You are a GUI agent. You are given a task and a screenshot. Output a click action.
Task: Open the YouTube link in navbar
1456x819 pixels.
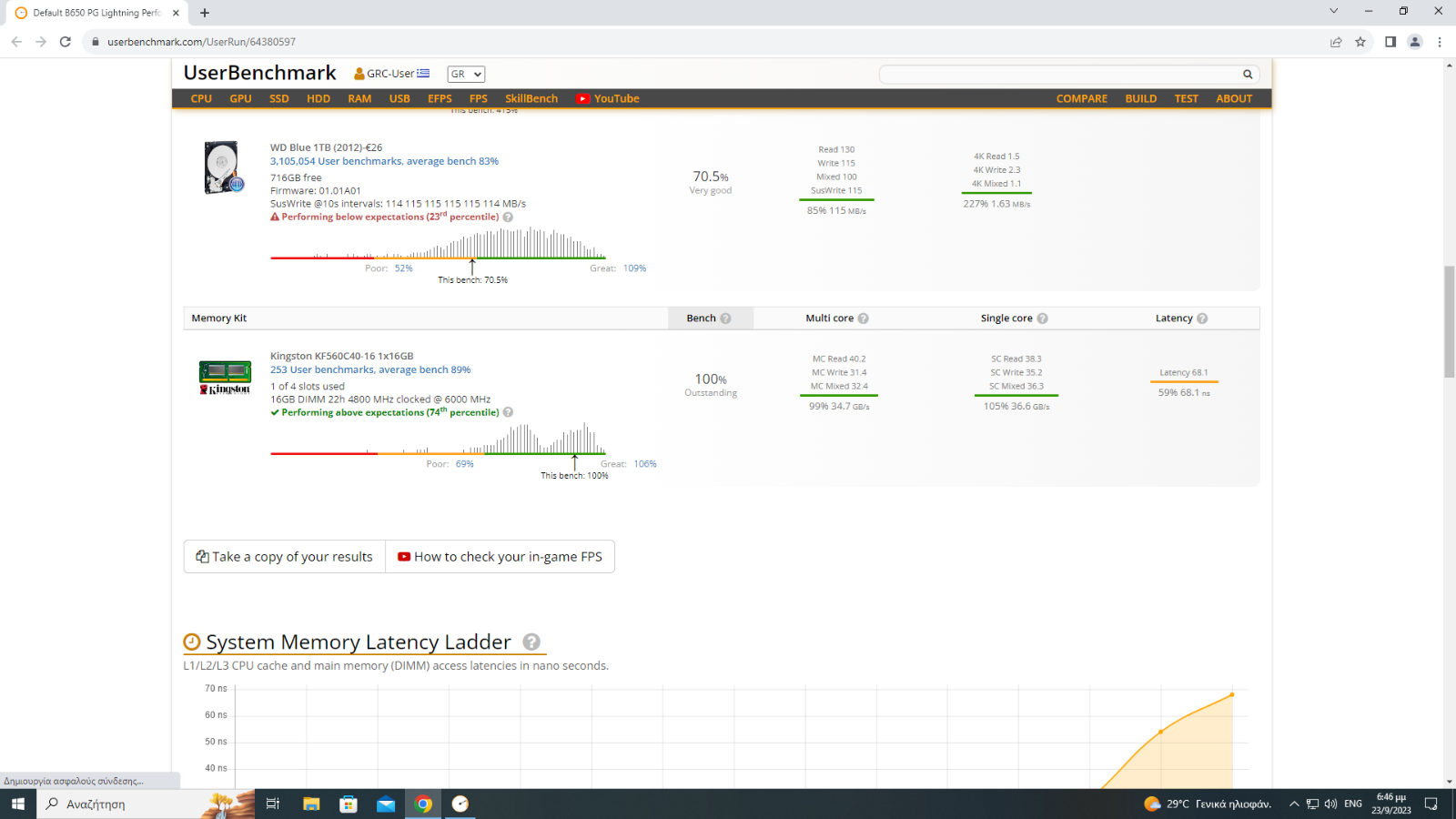[608, 98]
